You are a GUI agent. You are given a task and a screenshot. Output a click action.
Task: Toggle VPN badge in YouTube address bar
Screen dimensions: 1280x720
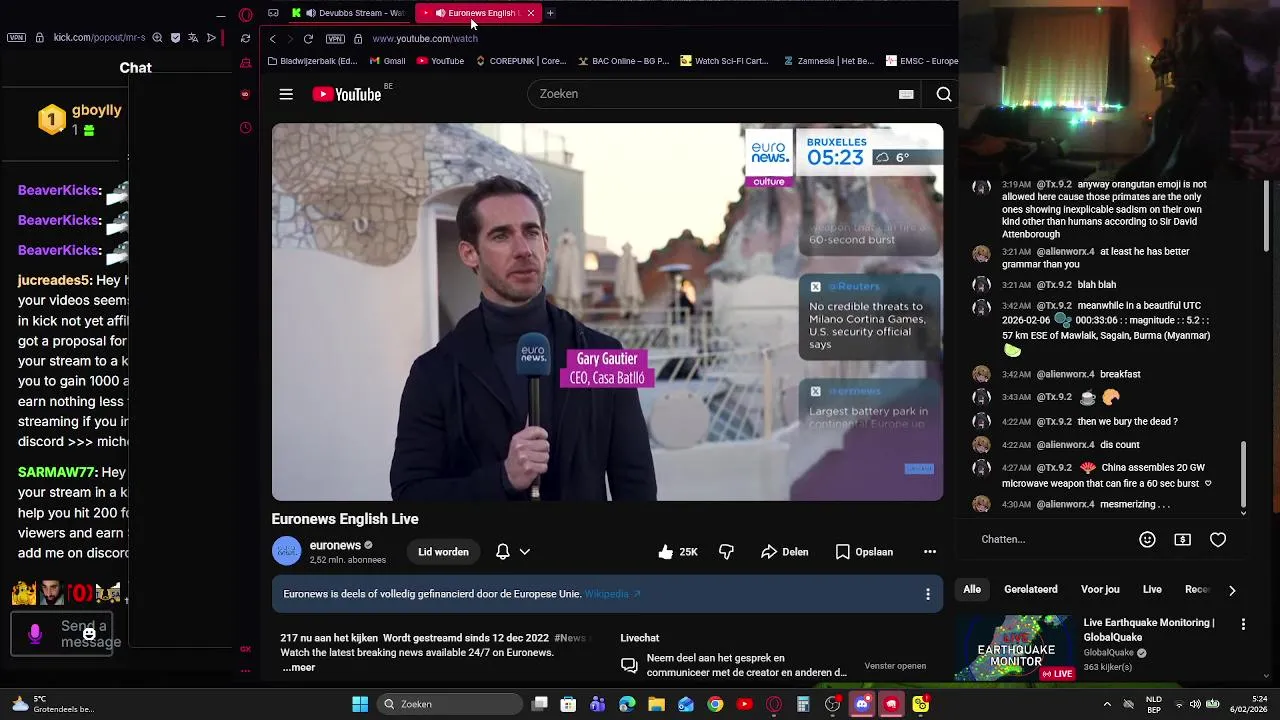[335, 39]
